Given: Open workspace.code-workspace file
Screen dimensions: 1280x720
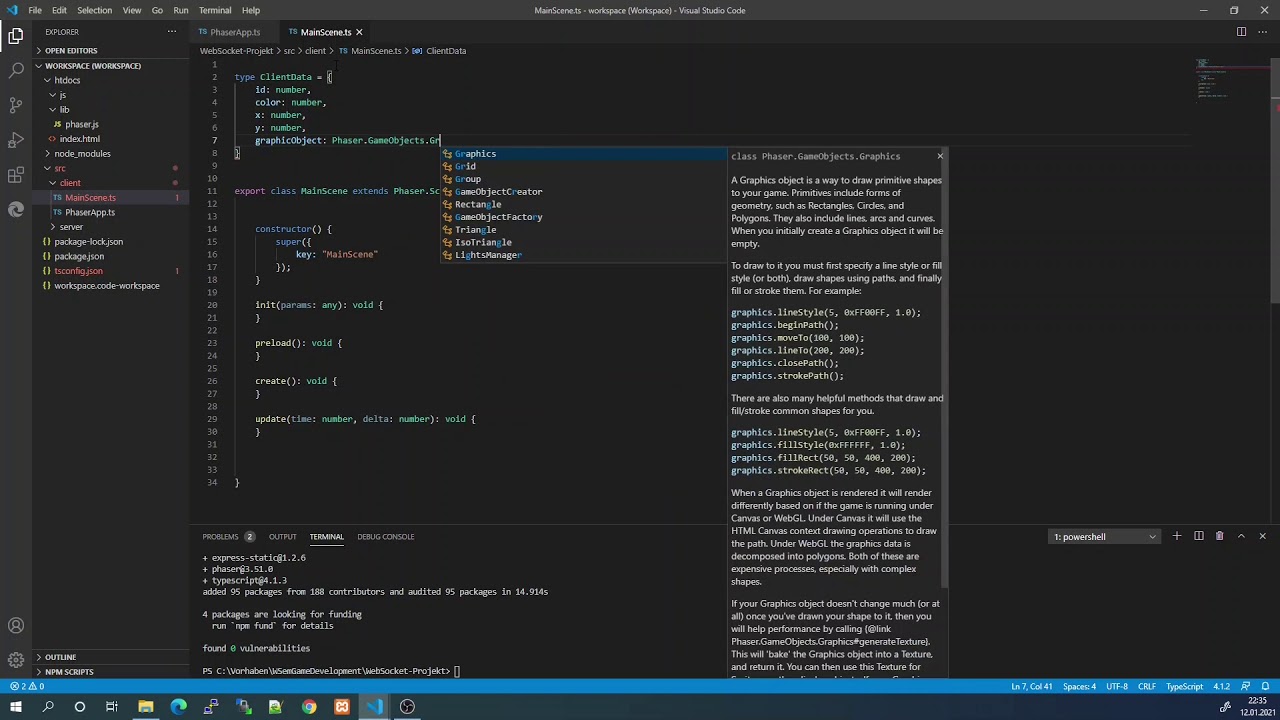Looking at the screenshot, I should tap(107, 286).
